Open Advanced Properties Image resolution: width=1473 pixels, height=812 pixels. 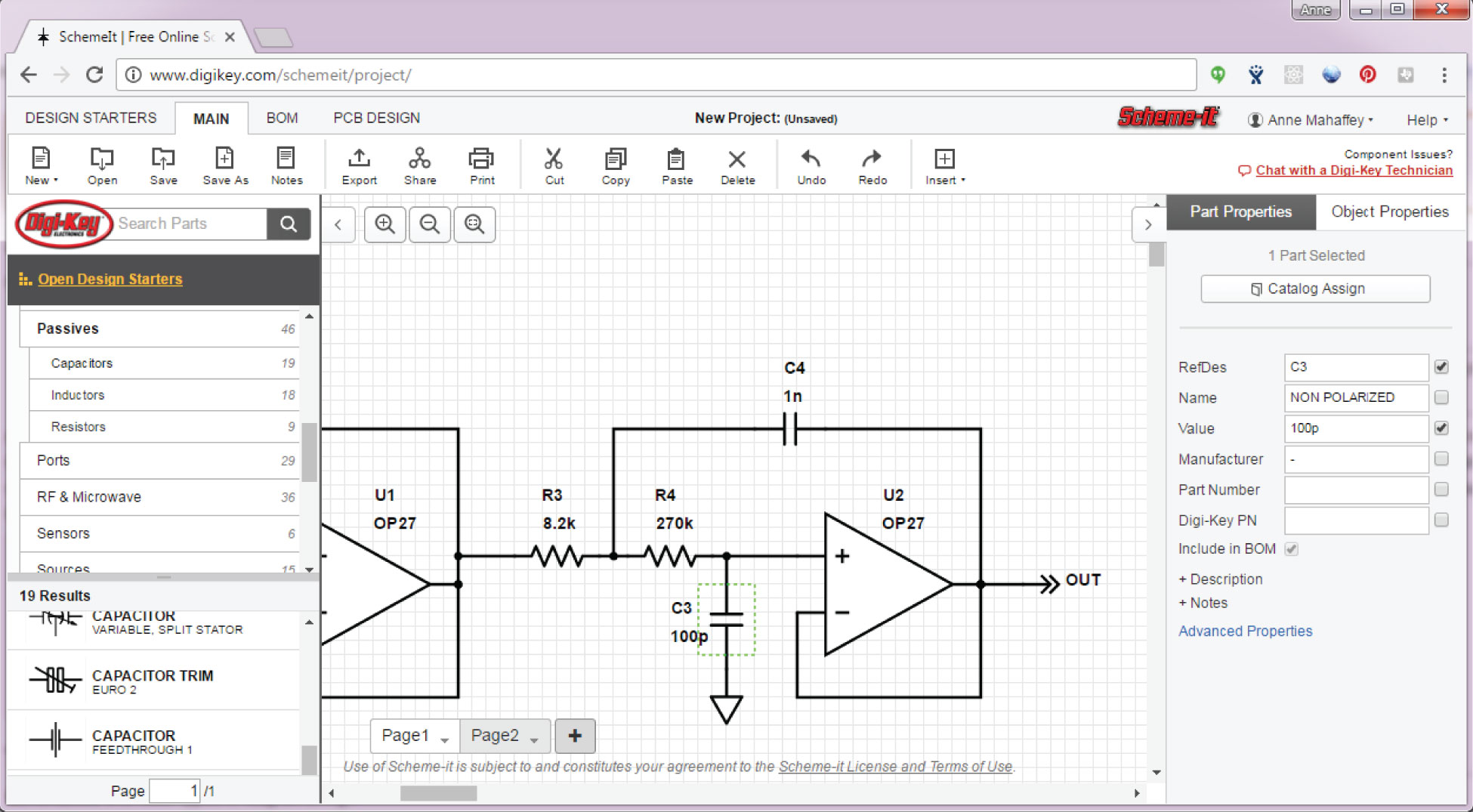coord(1245,631)
